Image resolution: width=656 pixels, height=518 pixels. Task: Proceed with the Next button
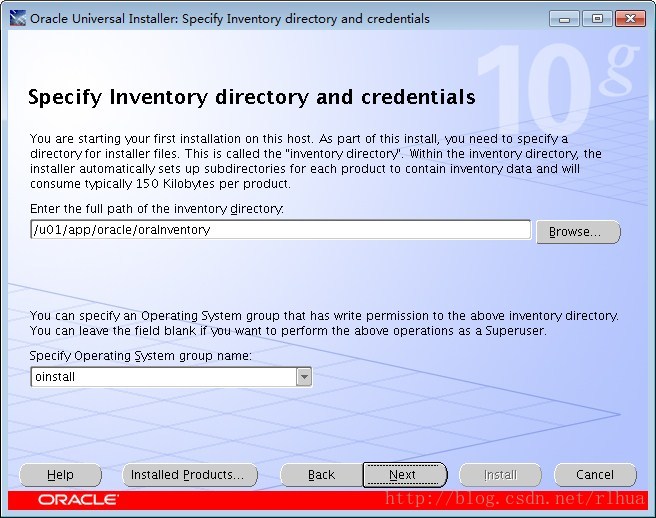pos(405,475)
